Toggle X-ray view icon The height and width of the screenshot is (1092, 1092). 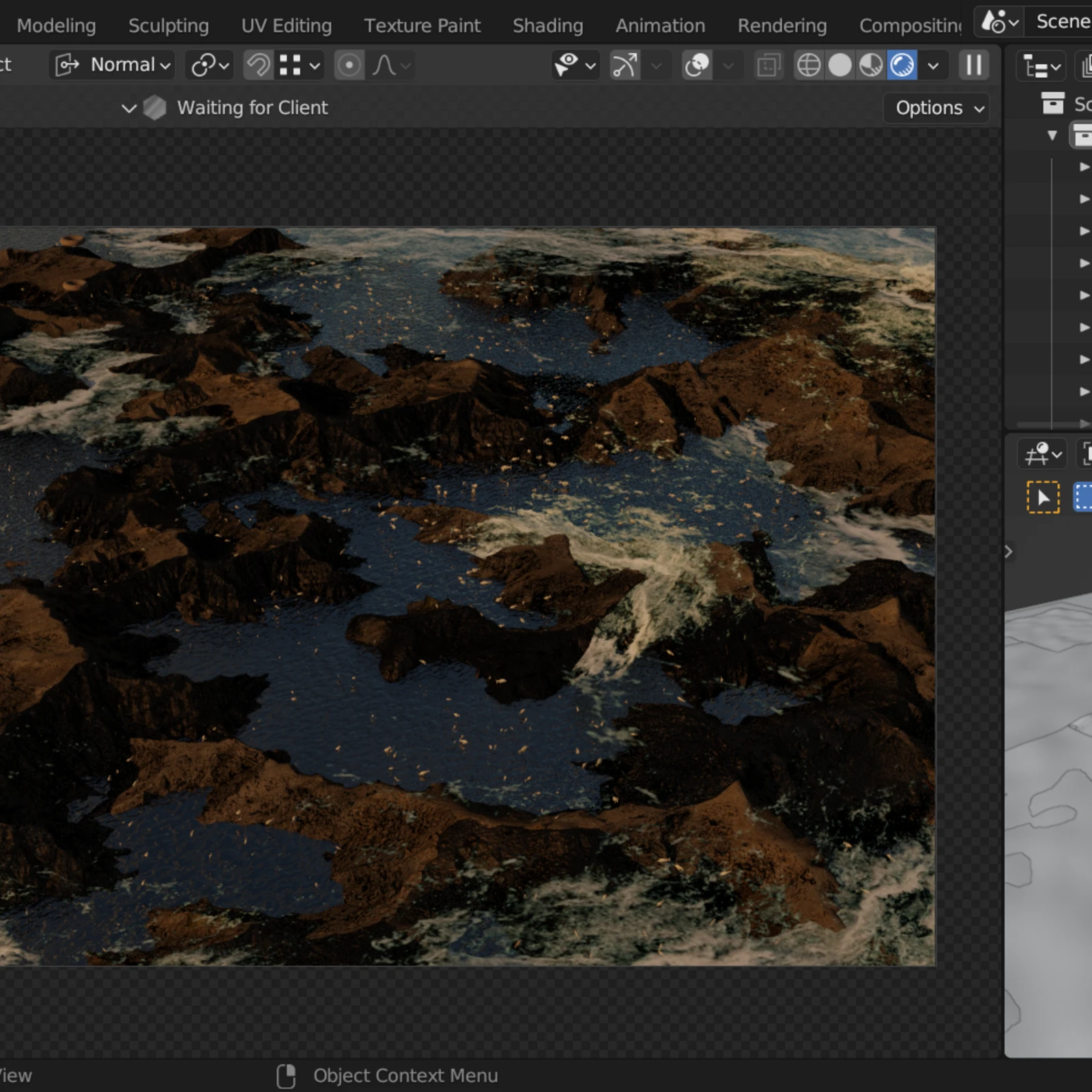769,66
